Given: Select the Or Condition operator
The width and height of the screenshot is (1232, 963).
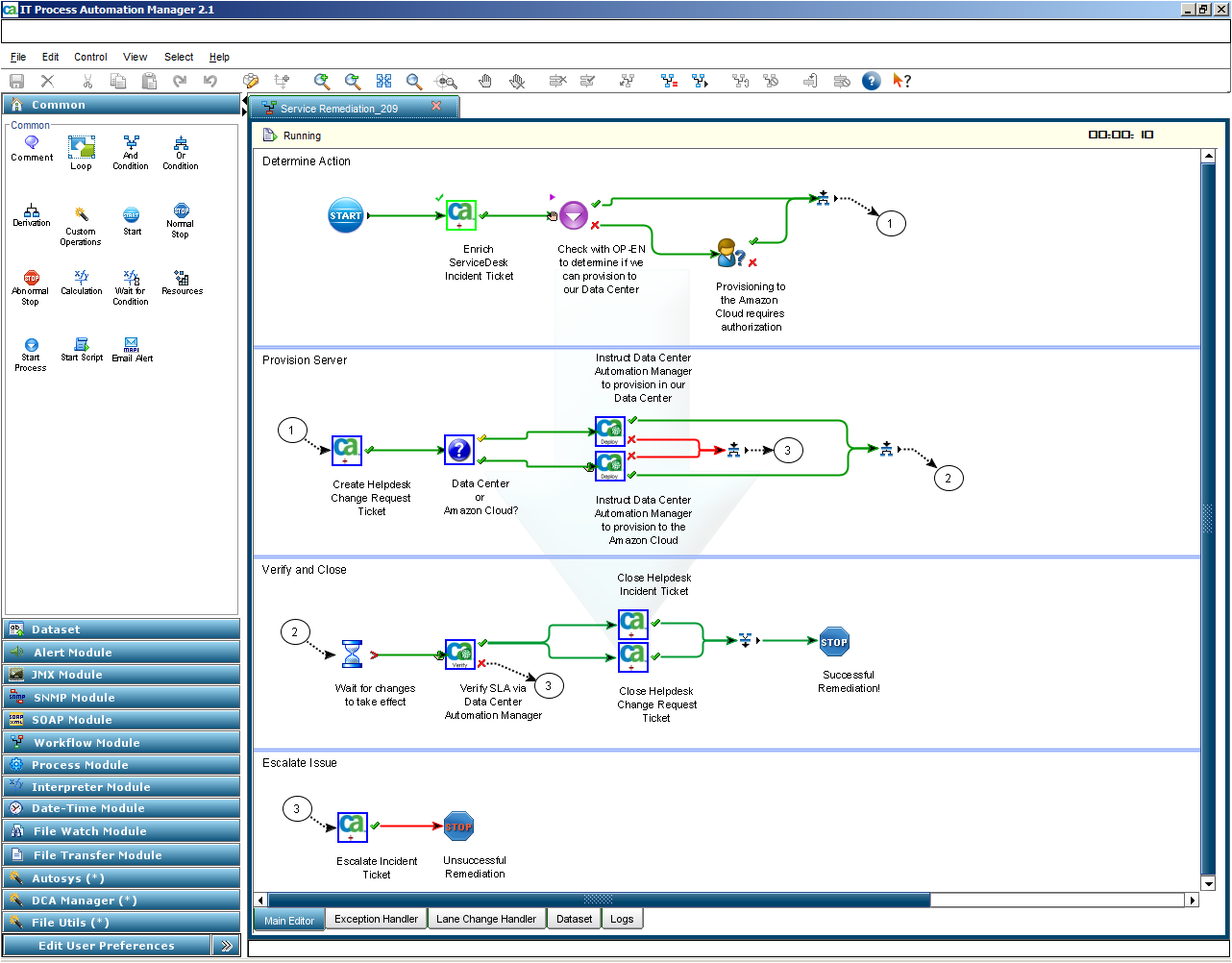Looking at the screenshot, I should (x=181, y=153).
